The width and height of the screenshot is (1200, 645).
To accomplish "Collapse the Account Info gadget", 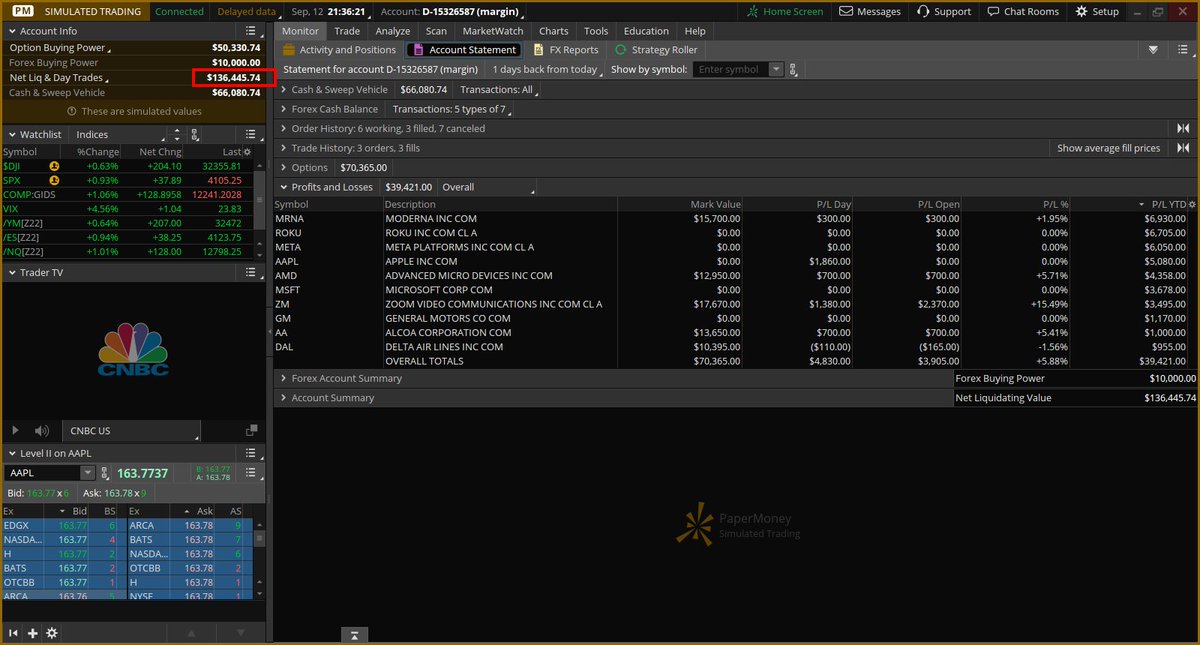I will coord(12,31).
